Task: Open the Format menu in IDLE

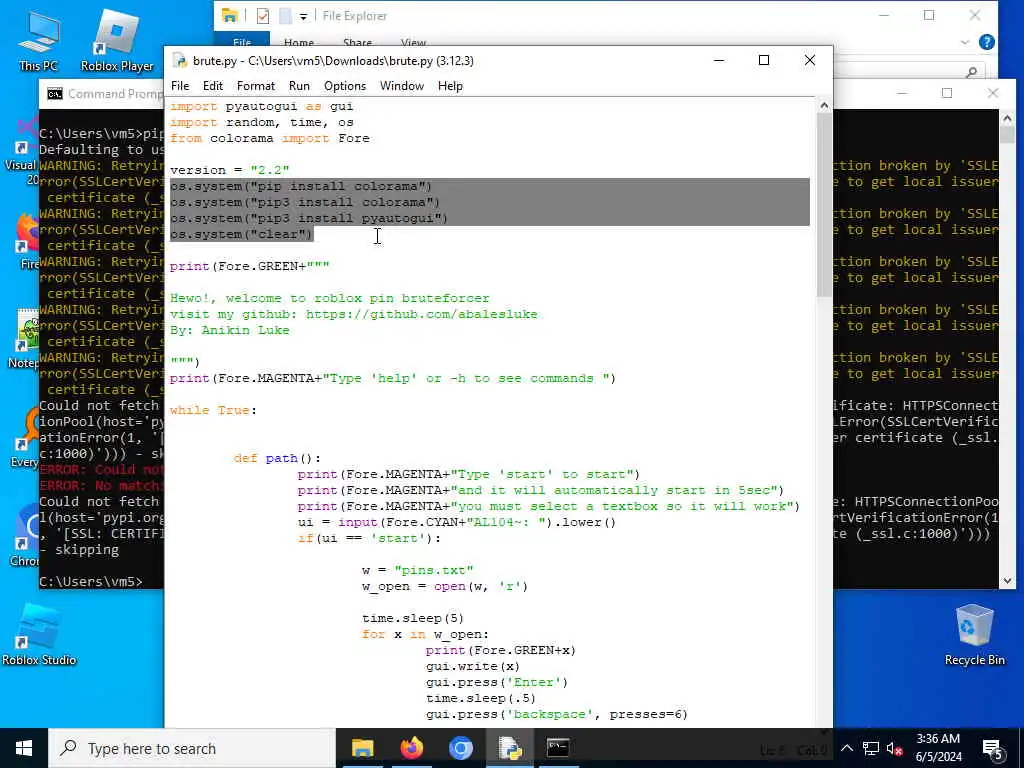Action: click(255, 86)
